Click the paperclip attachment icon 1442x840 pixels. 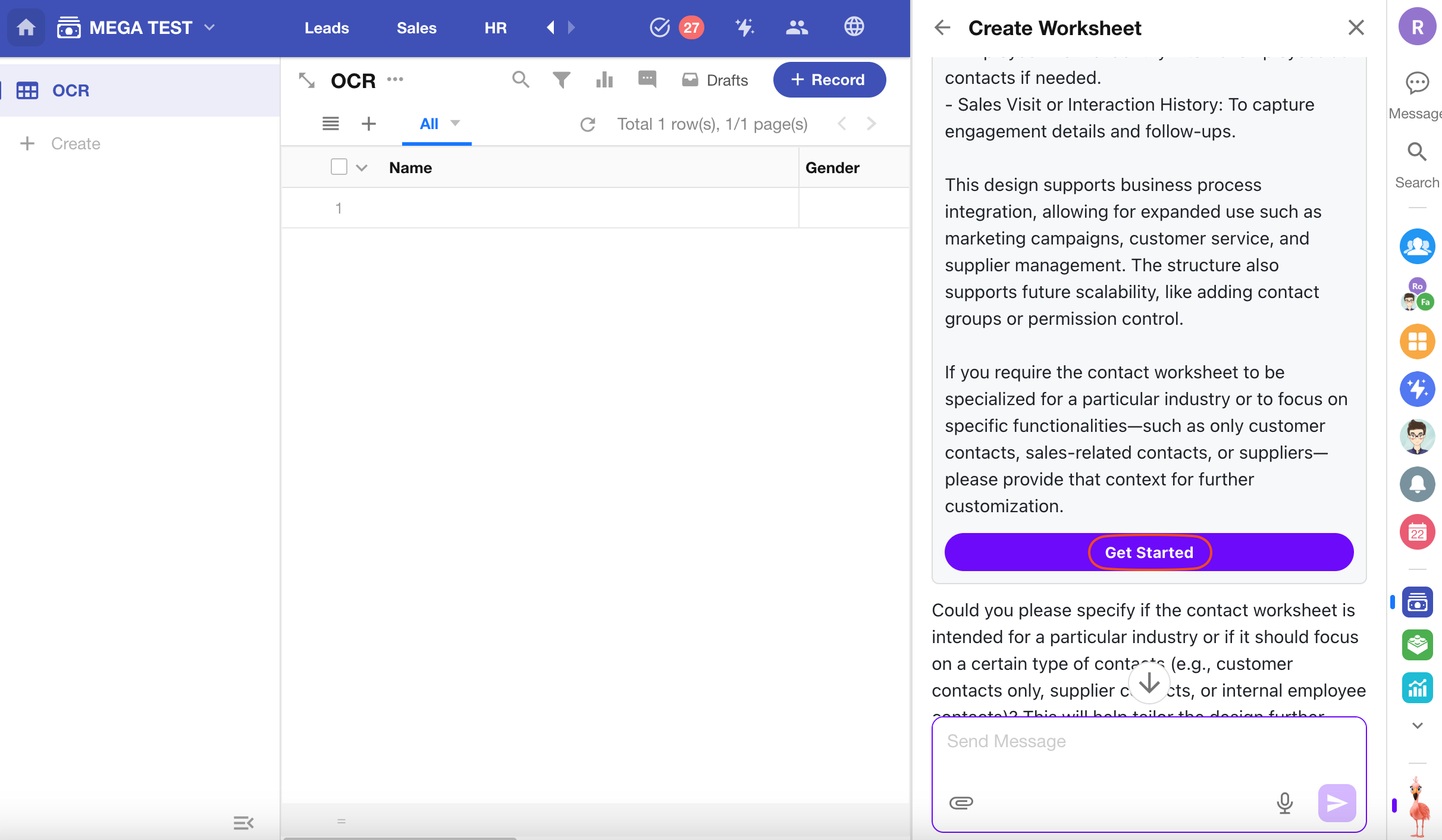(961, 803)
